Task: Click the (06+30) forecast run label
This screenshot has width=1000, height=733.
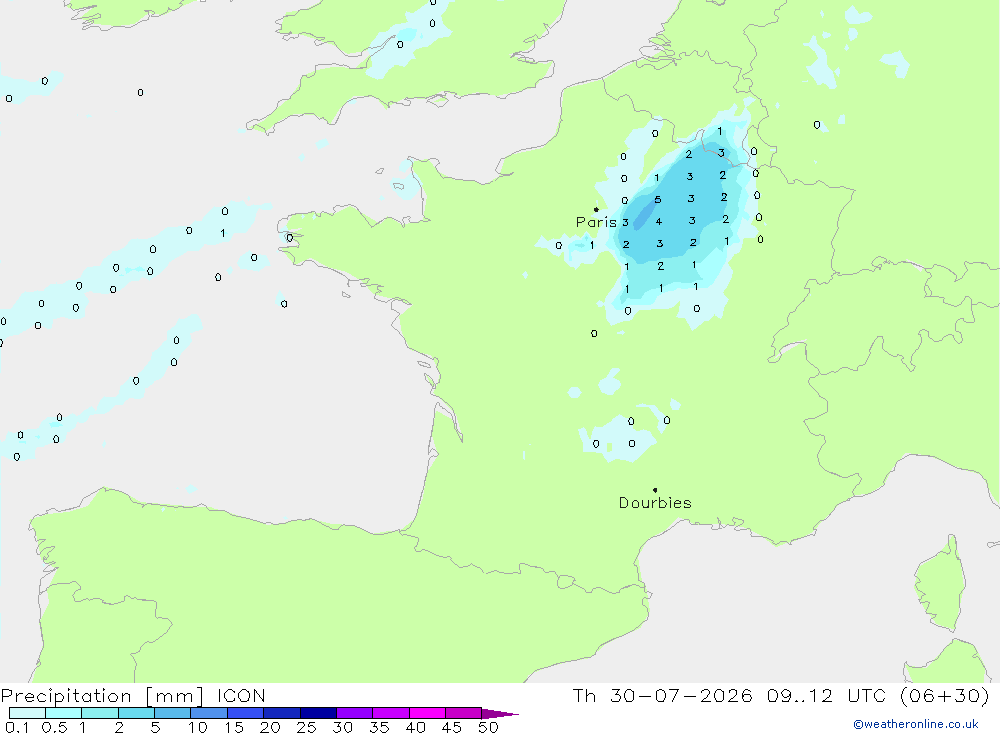Action: coord(945,695)
